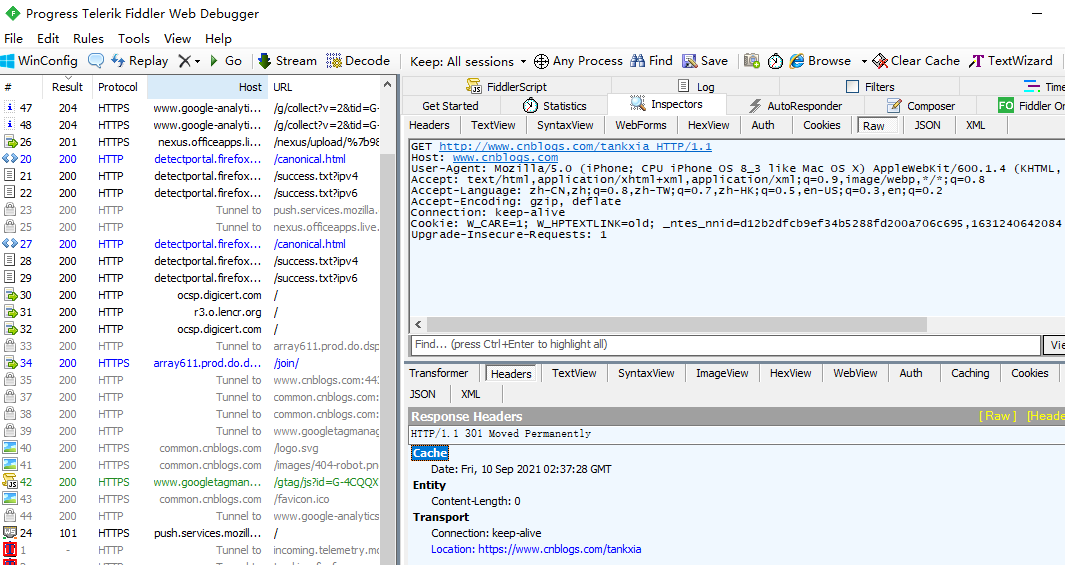Select request SyntaxView tab
The height and width of the screenshot is (565, 1065).
[x=565, y=125]
